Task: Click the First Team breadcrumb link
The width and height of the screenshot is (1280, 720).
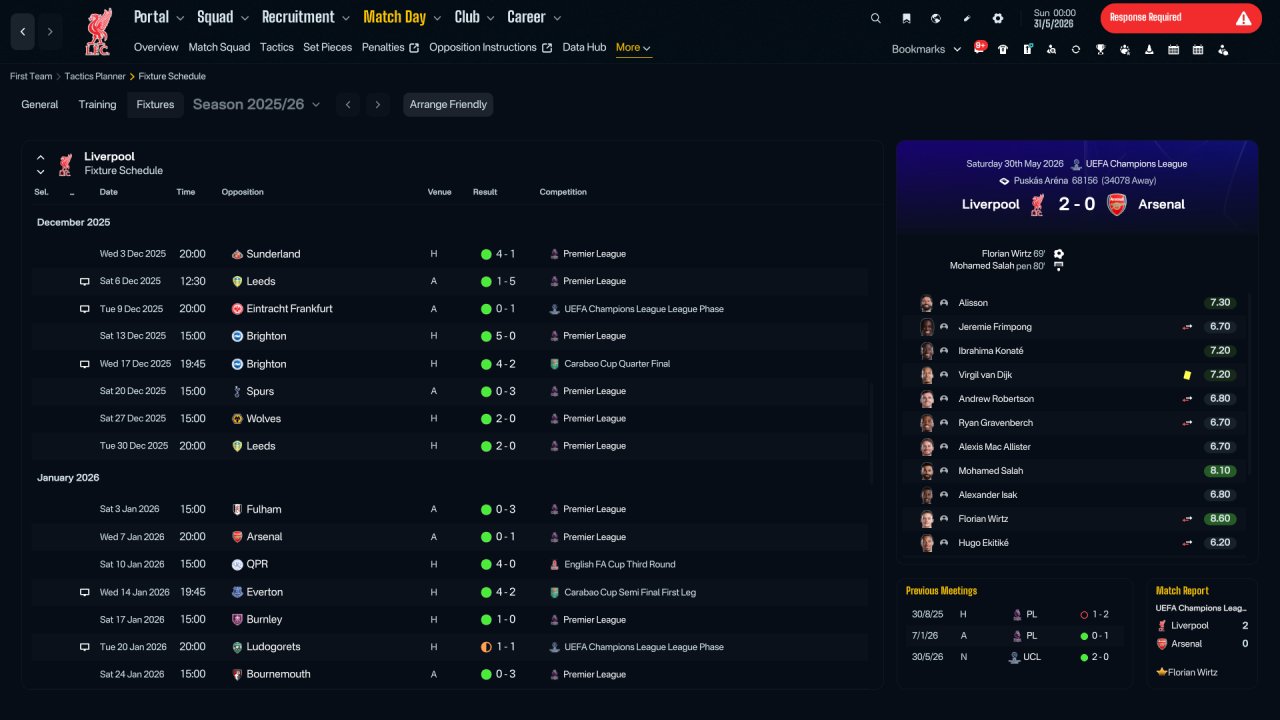Action: [31, 76]
